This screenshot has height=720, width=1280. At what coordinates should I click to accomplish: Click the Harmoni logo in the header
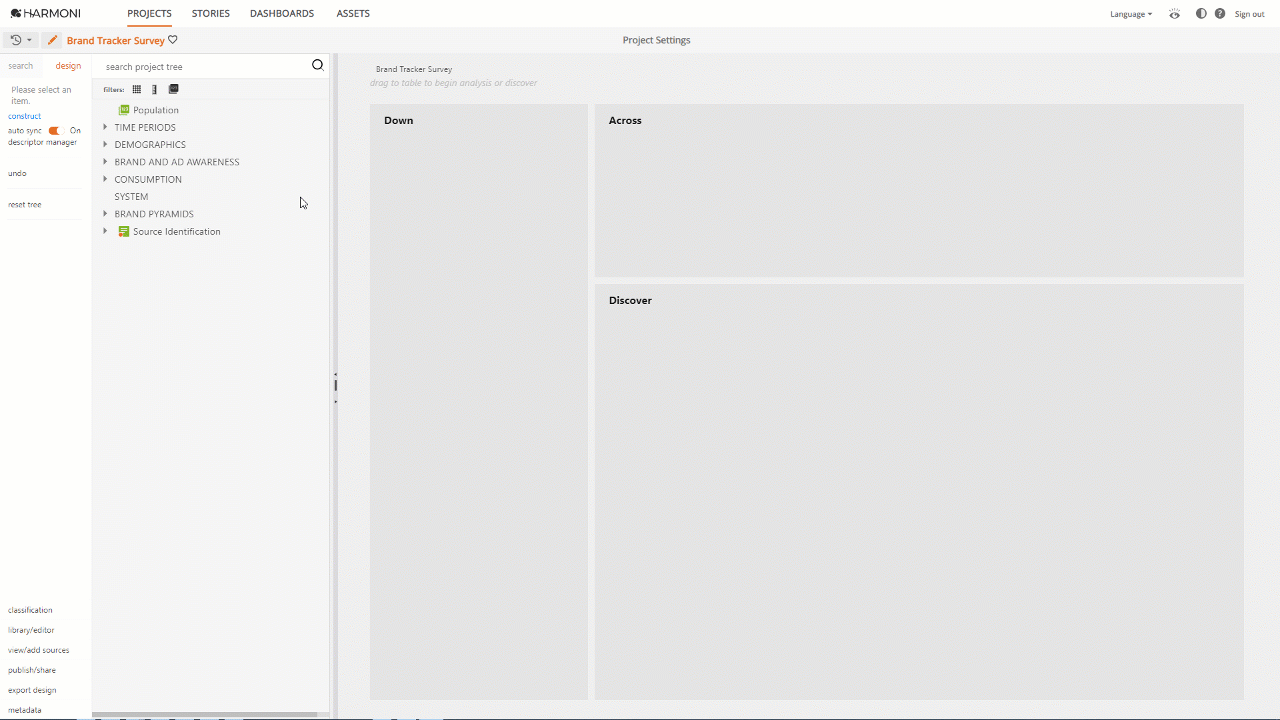click(44, 13)
